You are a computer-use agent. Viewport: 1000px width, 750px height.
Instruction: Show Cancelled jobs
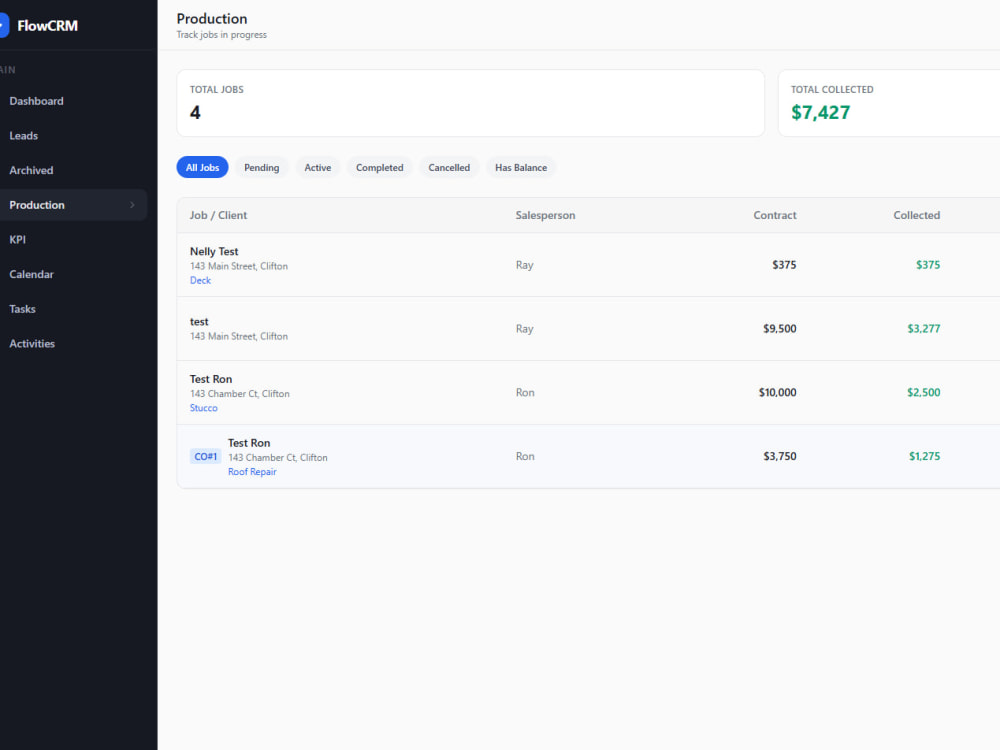click(449, 167)
